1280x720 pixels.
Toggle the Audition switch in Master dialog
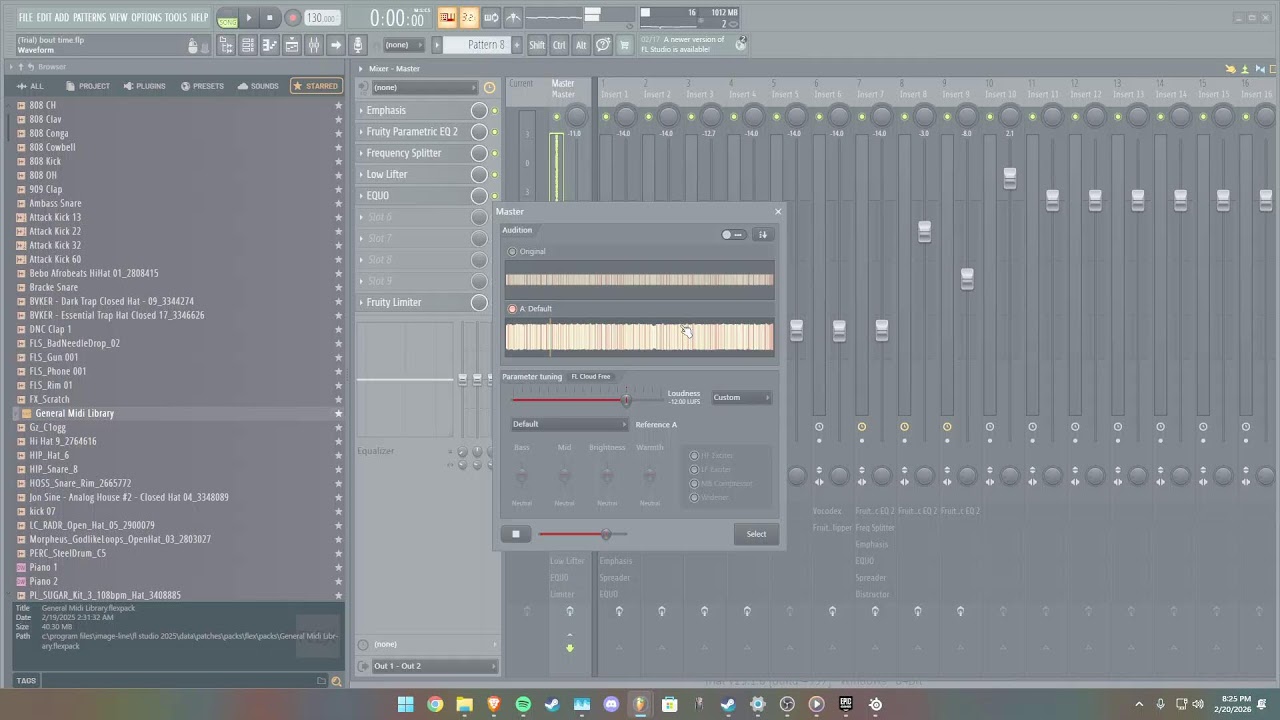[733, 235]
